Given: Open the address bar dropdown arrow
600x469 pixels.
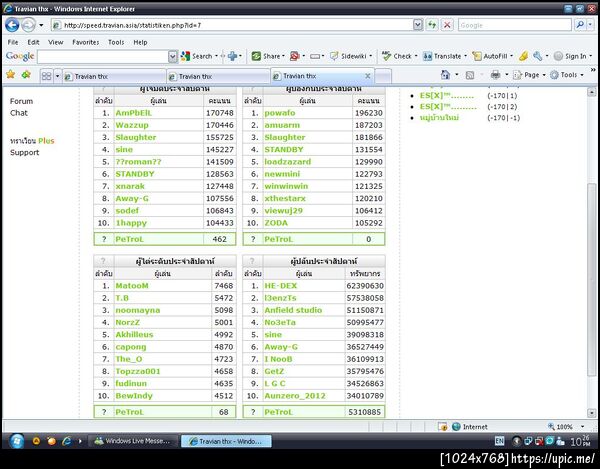Looking at the screenshot, I should click(418, 25).
